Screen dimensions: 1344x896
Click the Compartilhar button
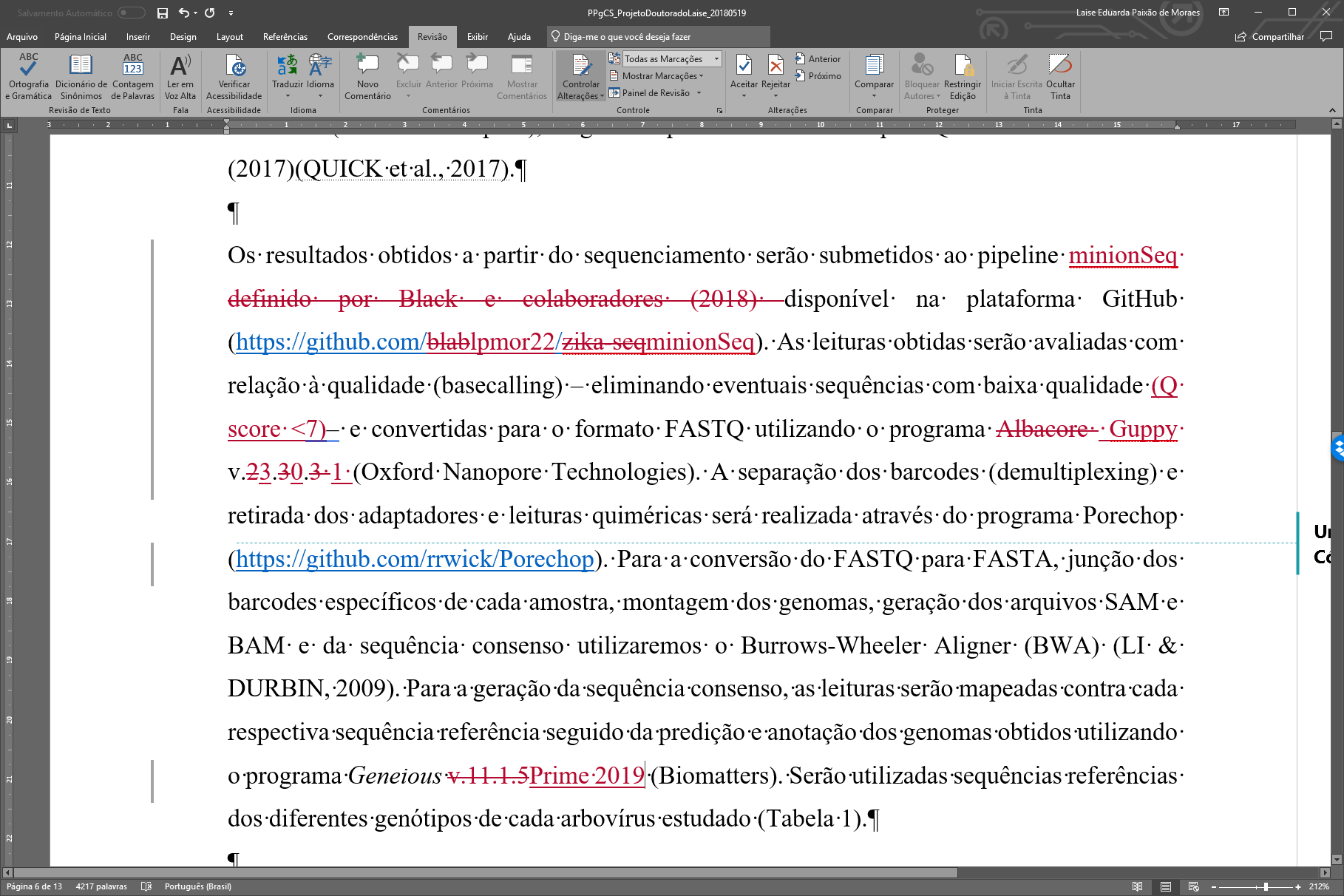pyautogui.click(x=1269, y=37)
